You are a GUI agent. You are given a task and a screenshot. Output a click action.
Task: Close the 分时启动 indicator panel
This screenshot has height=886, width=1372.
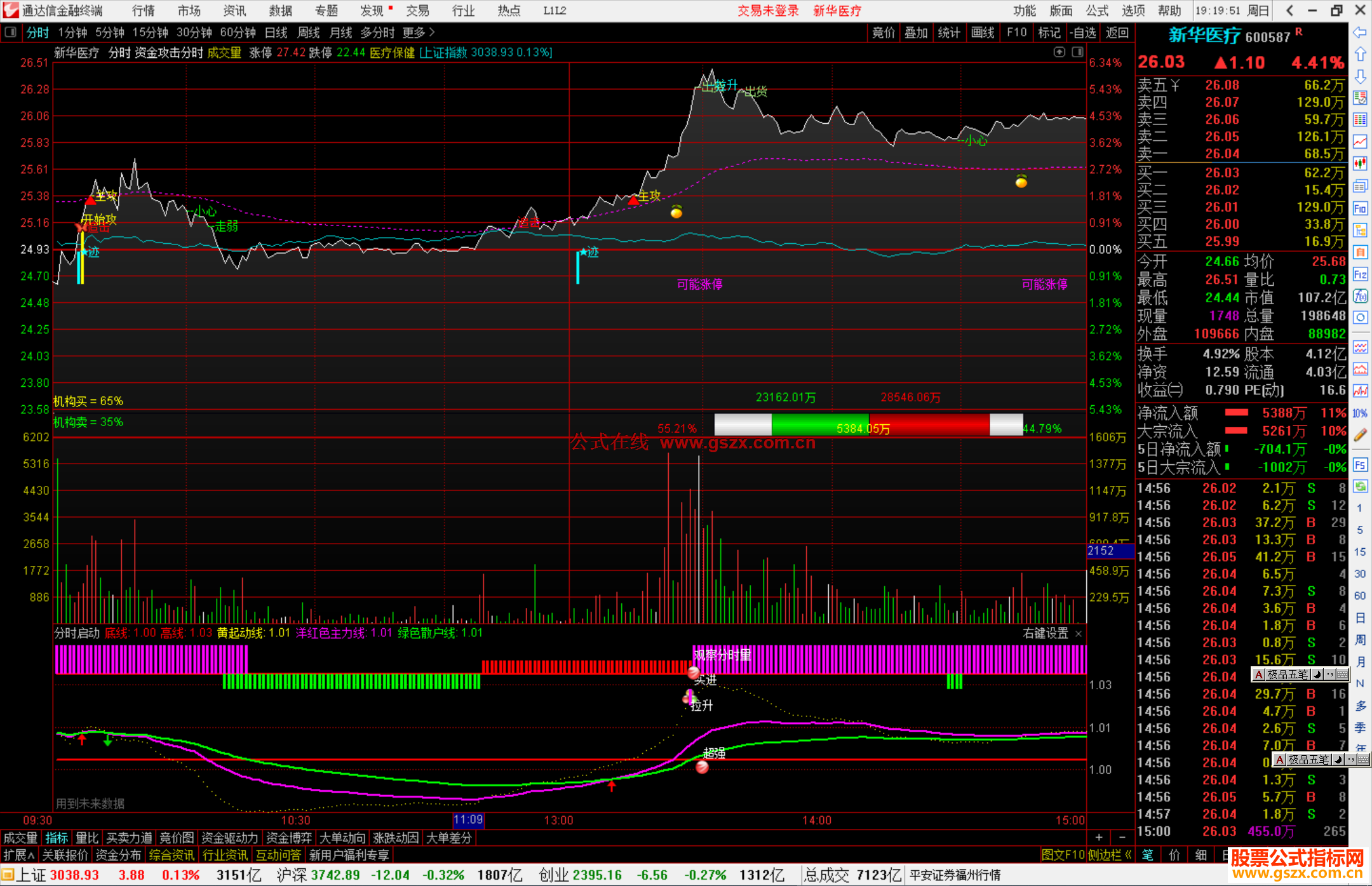1079,634
